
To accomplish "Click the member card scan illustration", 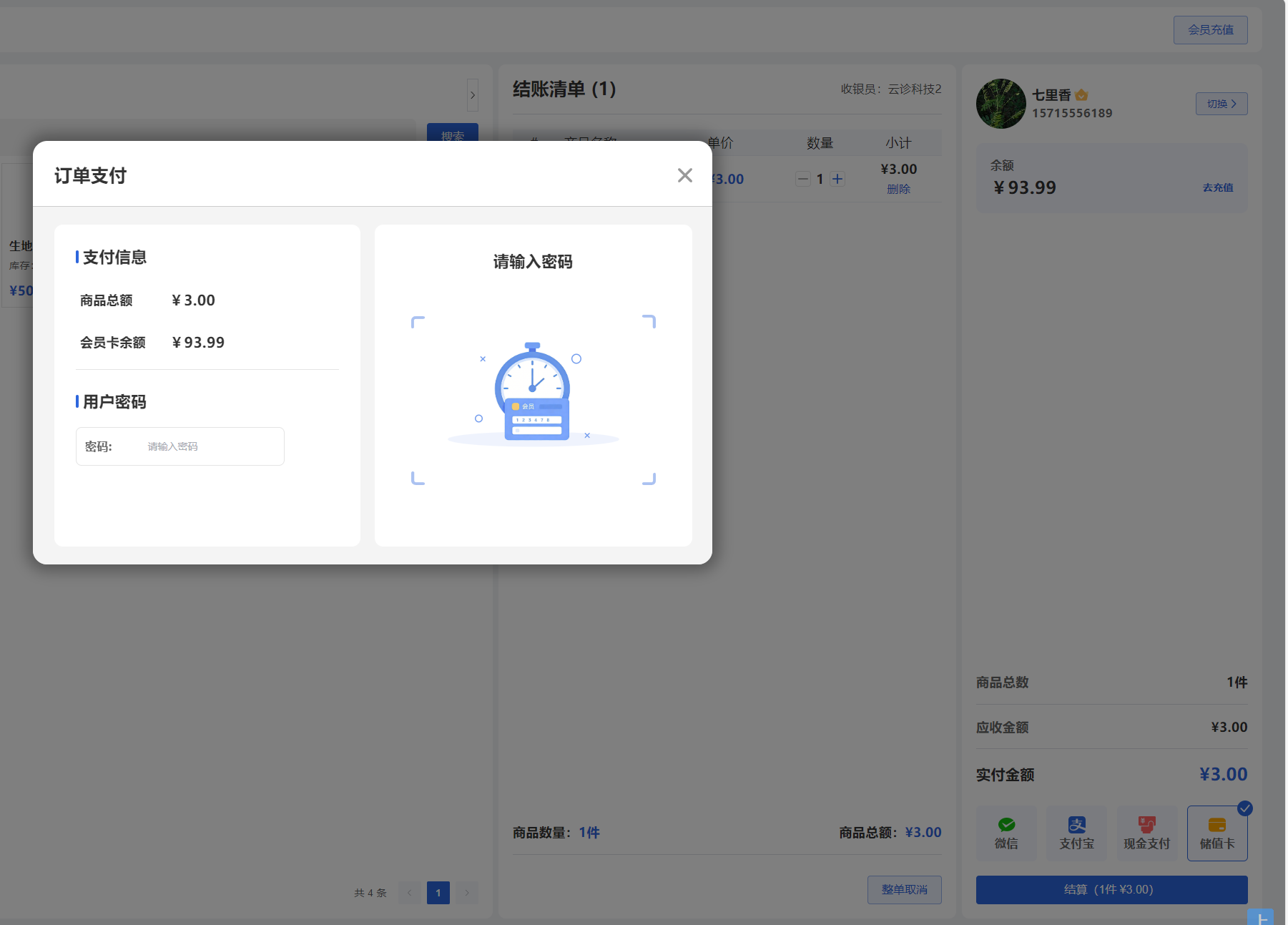I will [x=533, y=397].
